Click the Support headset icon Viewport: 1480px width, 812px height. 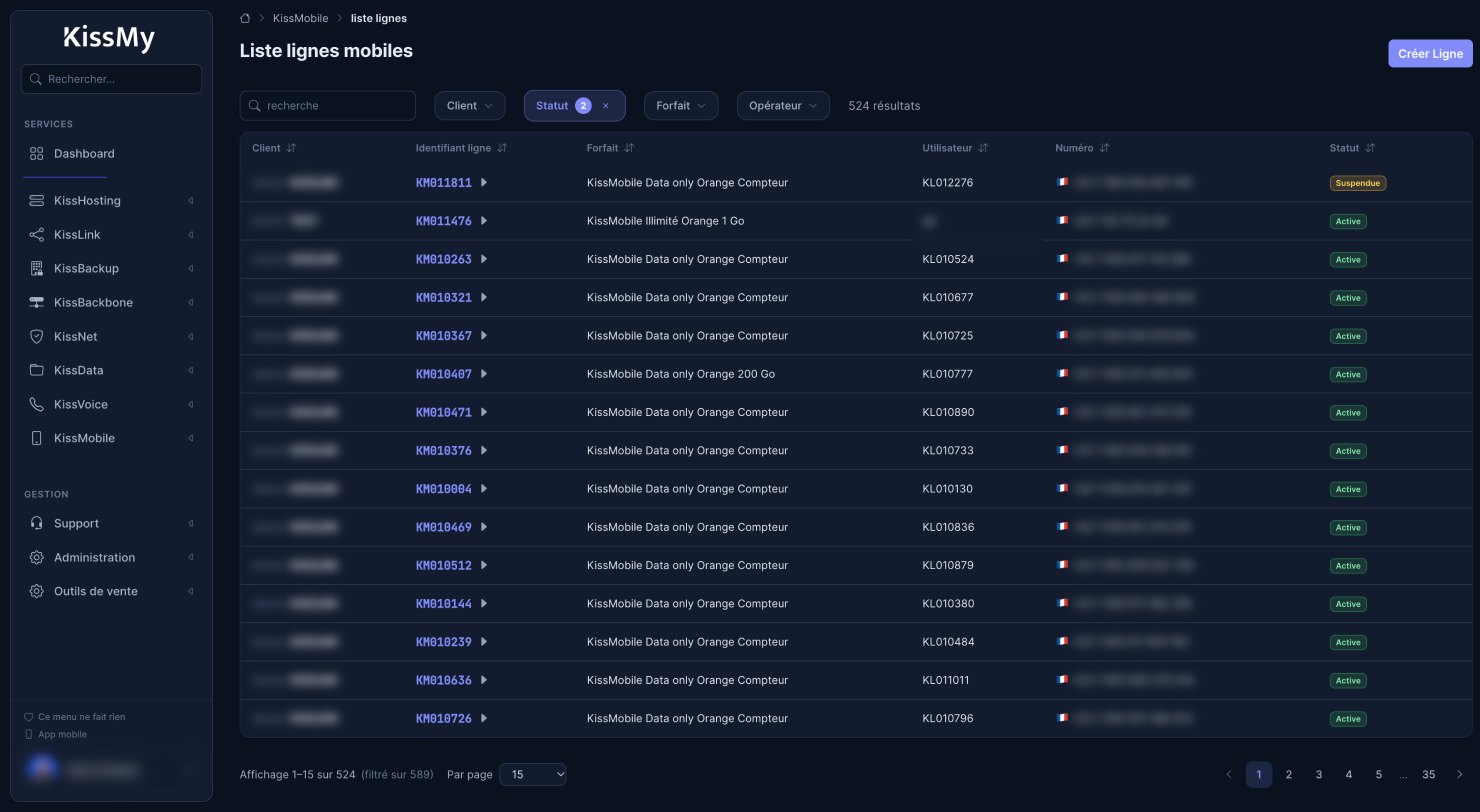tap(37, 524)
